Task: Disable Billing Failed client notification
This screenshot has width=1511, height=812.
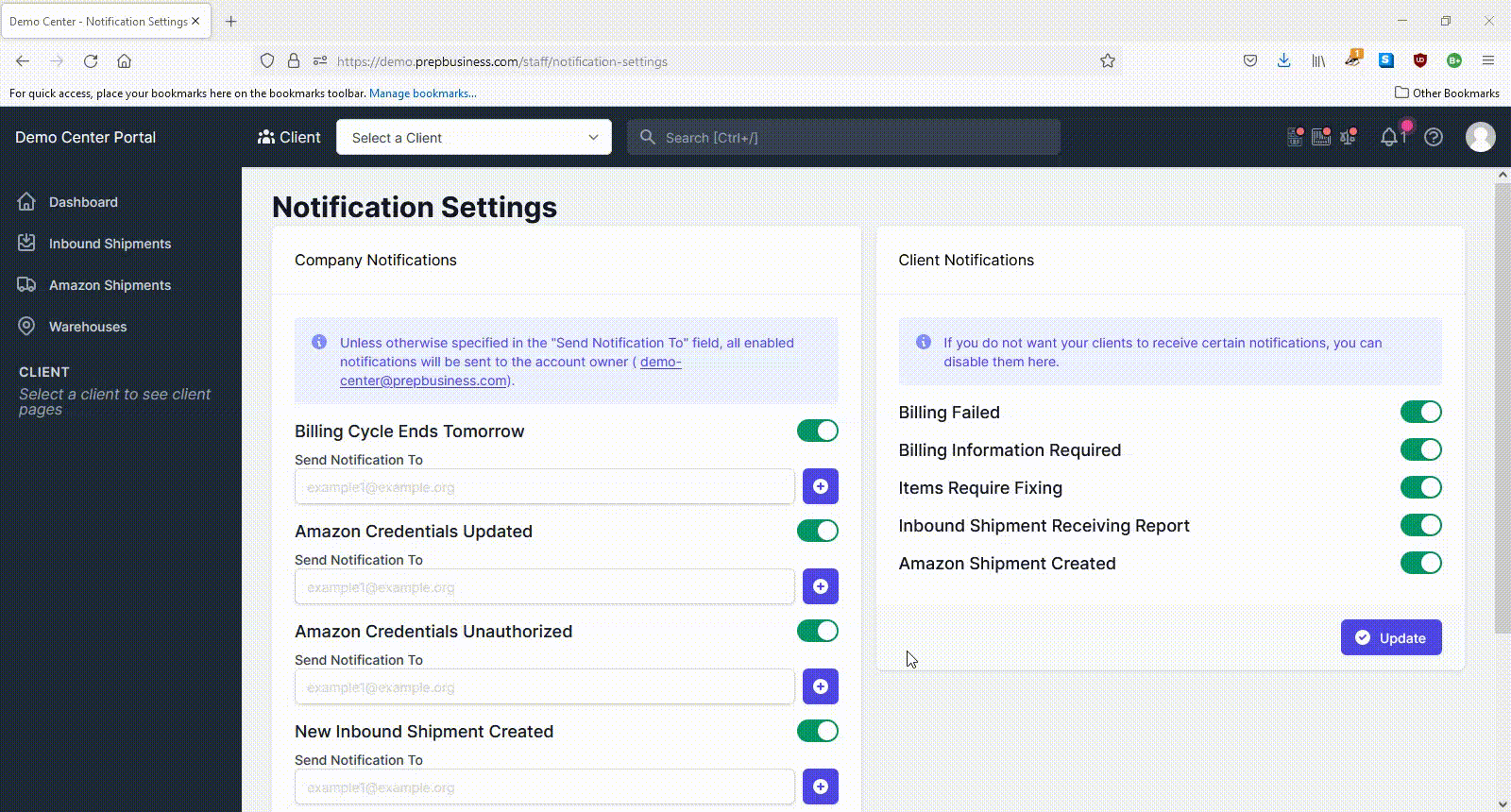Action: [x=1421, y=412]
